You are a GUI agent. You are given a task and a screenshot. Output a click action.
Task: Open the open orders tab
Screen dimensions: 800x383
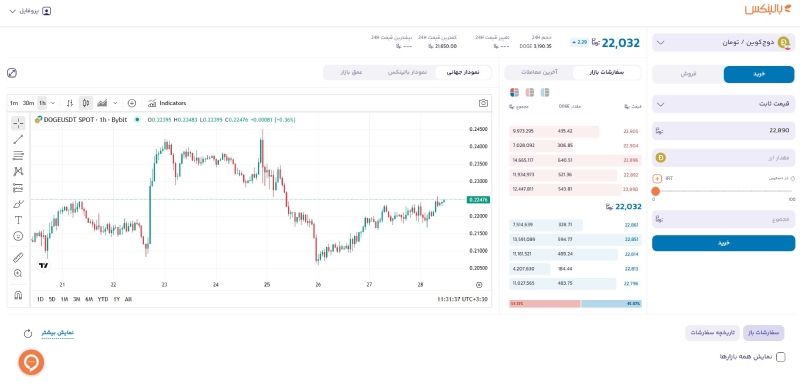tap(764, 333)
